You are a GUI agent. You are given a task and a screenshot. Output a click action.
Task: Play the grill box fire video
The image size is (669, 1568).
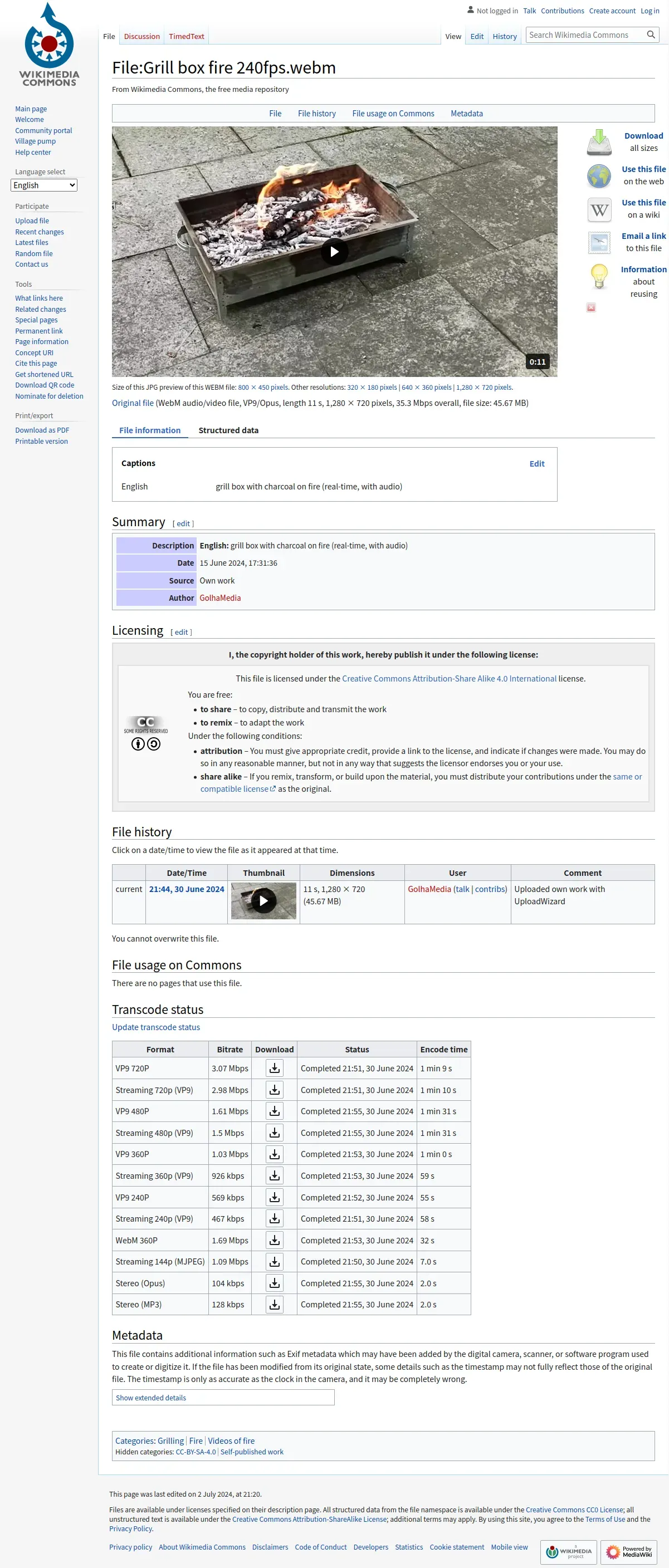[x=334, y=251]
